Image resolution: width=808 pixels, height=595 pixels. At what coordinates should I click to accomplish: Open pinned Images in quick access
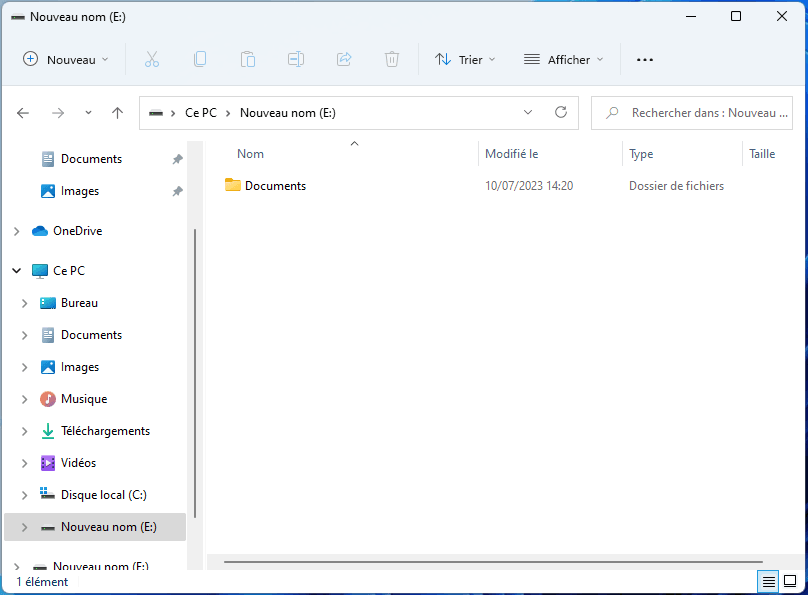[79, 191]
